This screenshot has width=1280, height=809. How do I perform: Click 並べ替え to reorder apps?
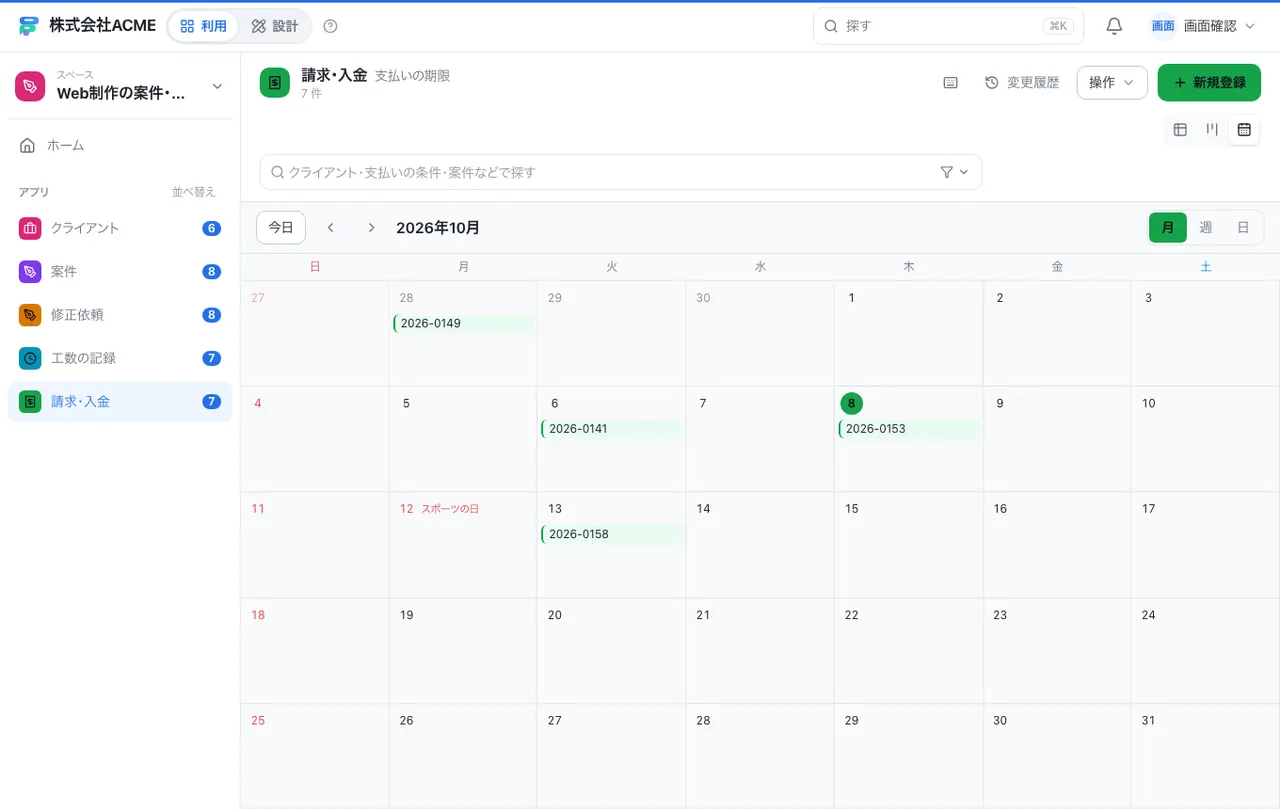pos(194,192)
